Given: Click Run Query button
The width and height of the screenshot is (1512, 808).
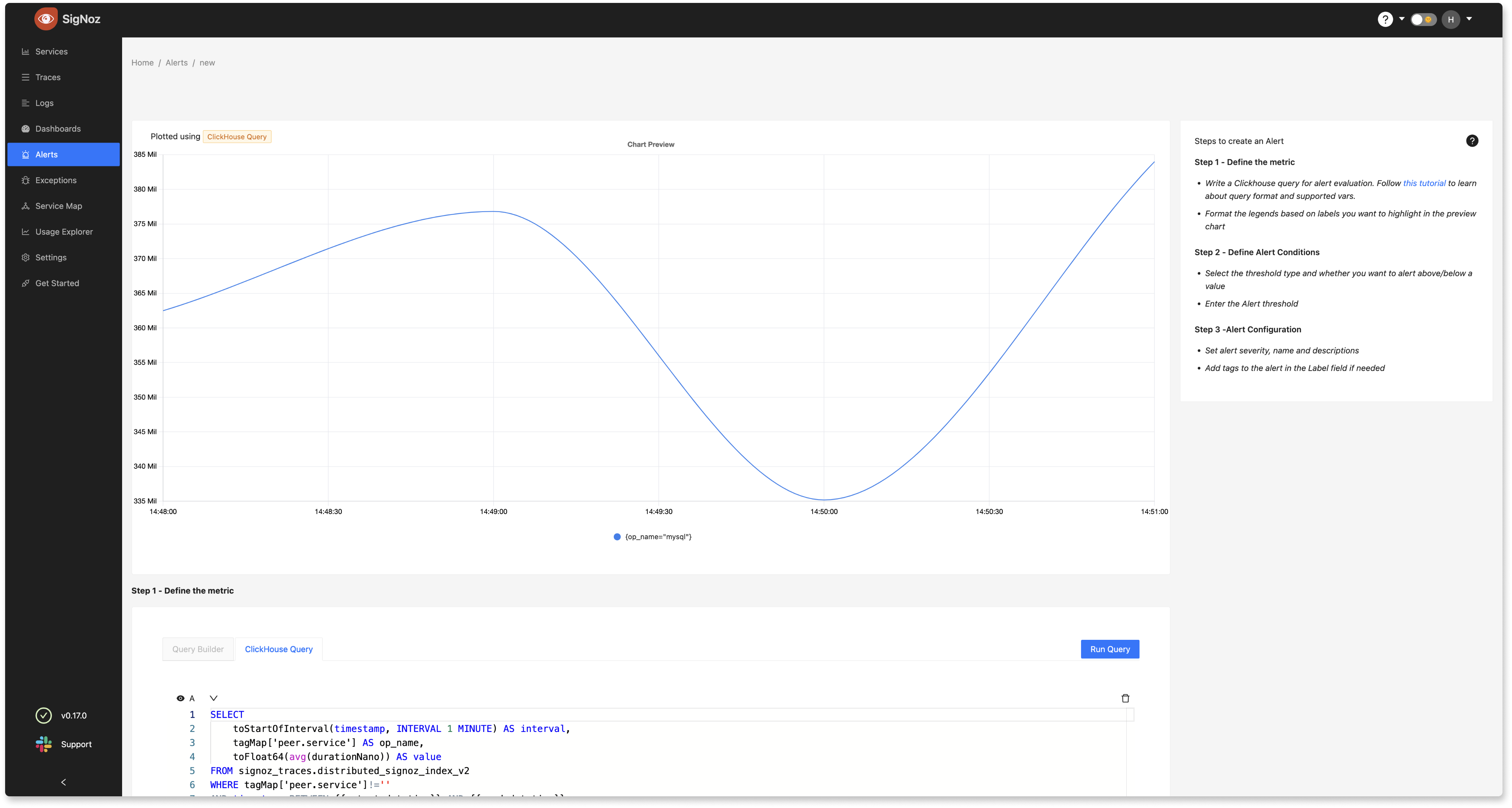Looking at the screenshot, I should point(1110,649).
